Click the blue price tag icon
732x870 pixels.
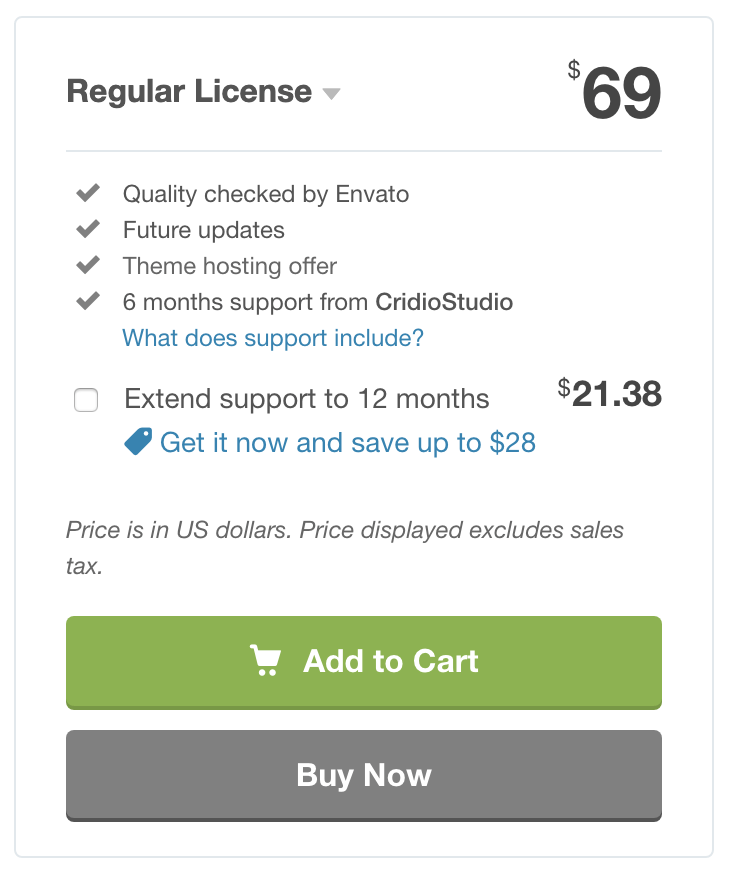point(138,441)
